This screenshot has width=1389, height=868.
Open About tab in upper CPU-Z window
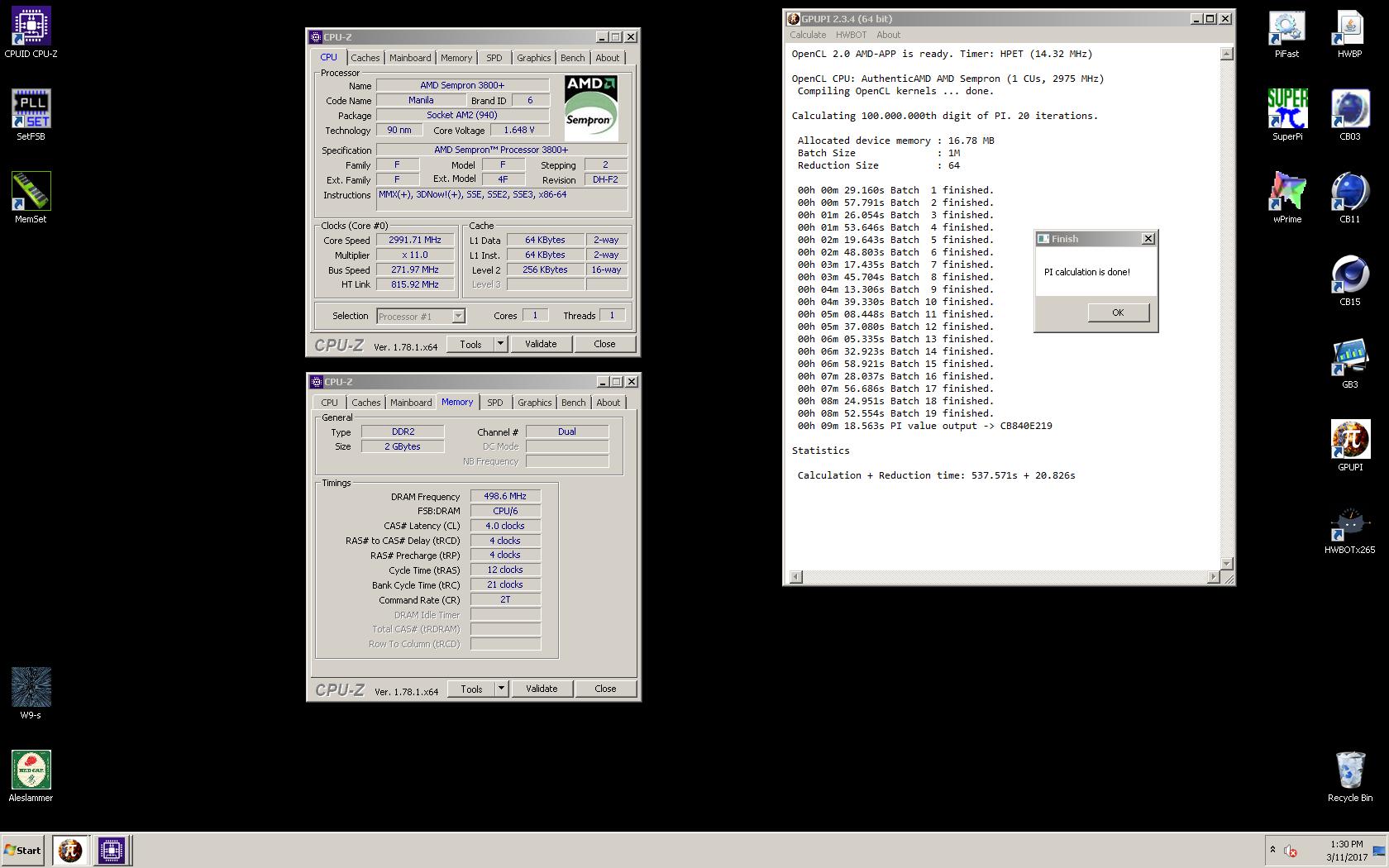[x=607, y=58]
